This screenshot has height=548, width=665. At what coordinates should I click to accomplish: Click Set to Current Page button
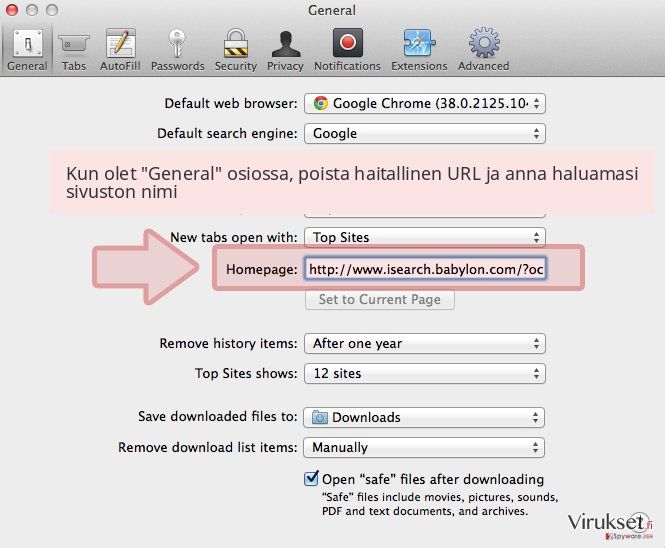tap(380, 299)
